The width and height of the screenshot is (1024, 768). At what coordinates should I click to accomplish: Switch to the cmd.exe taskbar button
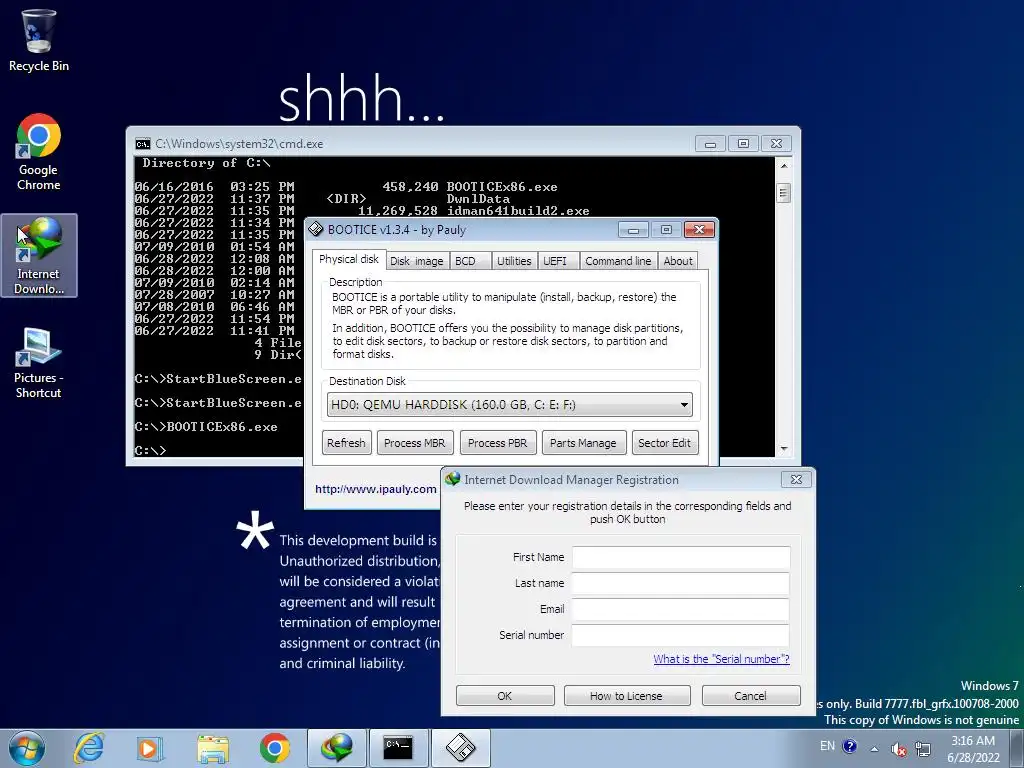[398, 748]
